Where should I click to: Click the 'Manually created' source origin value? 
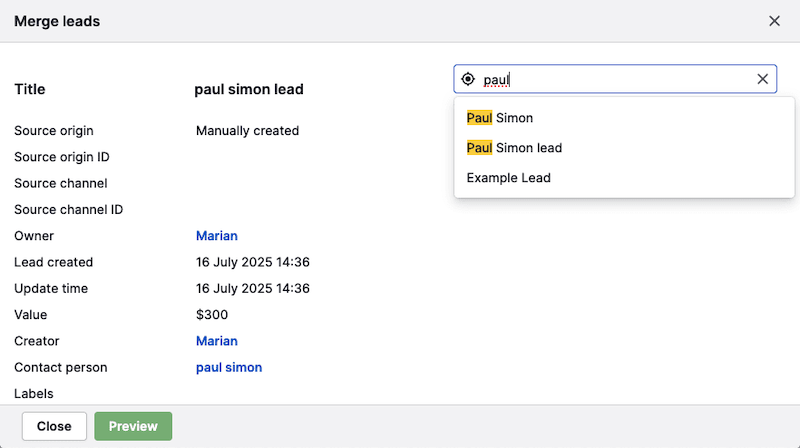(x=247, y=131)
